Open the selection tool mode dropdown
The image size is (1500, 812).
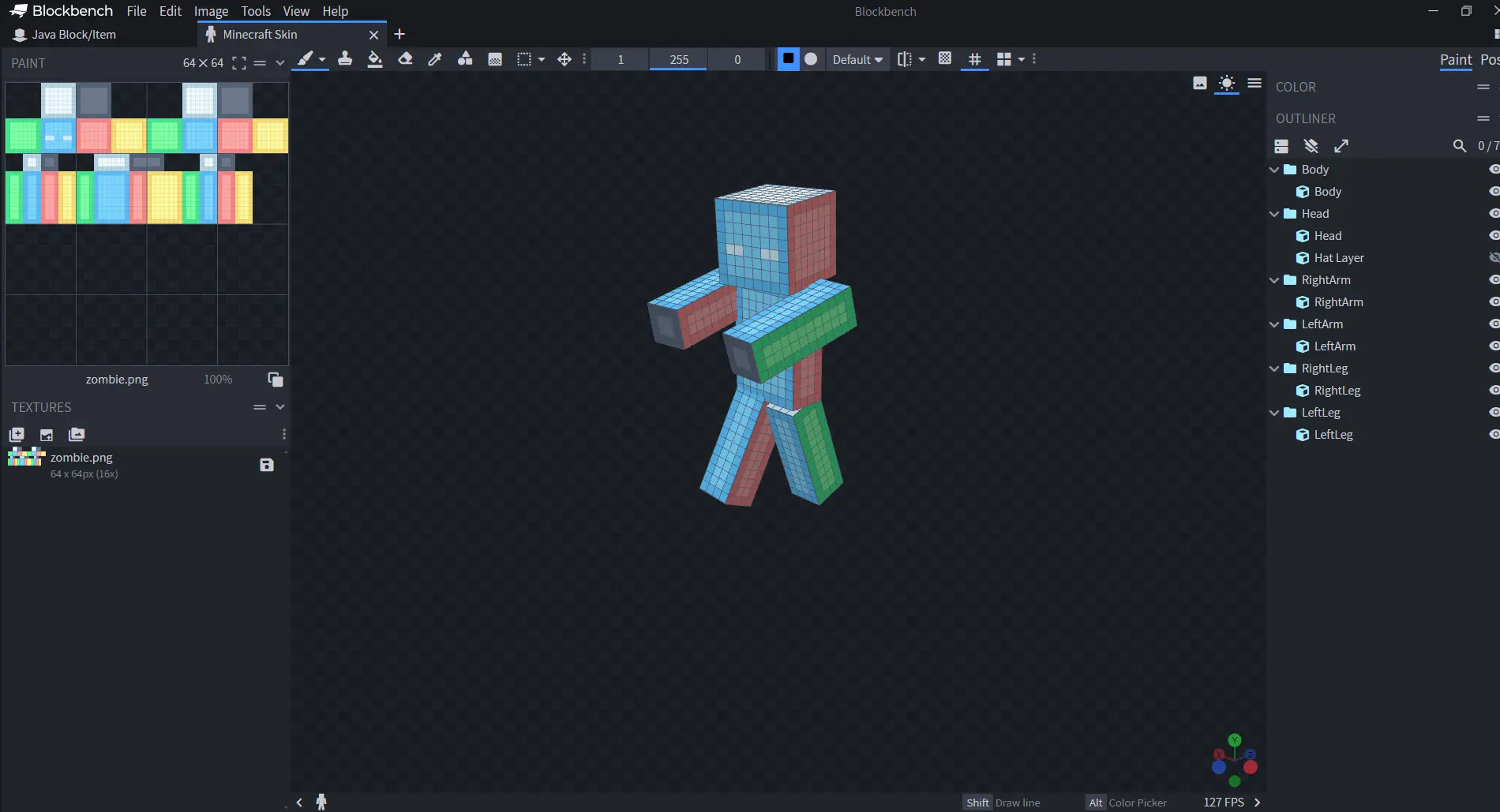click(542, 59)
